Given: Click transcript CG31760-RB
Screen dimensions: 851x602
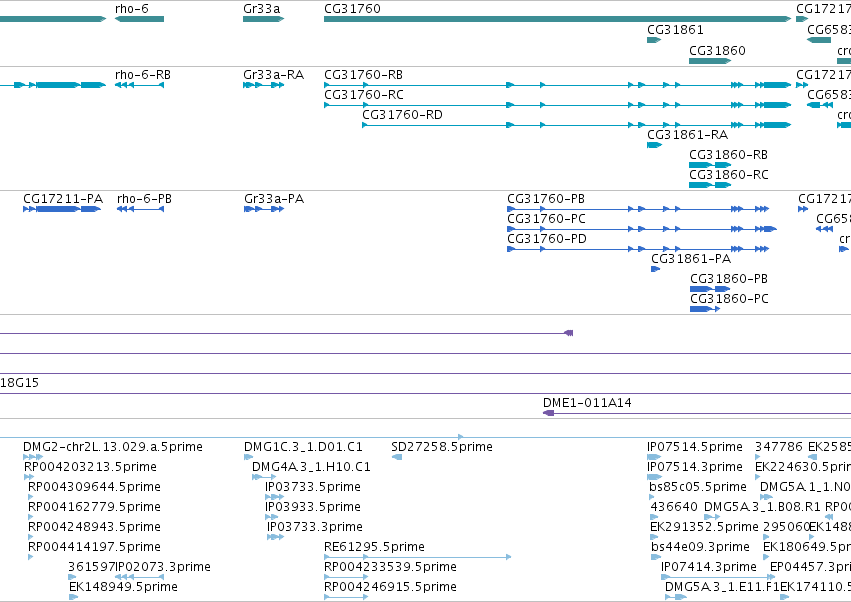Looking at the screenshot, I should pos(557,85).
